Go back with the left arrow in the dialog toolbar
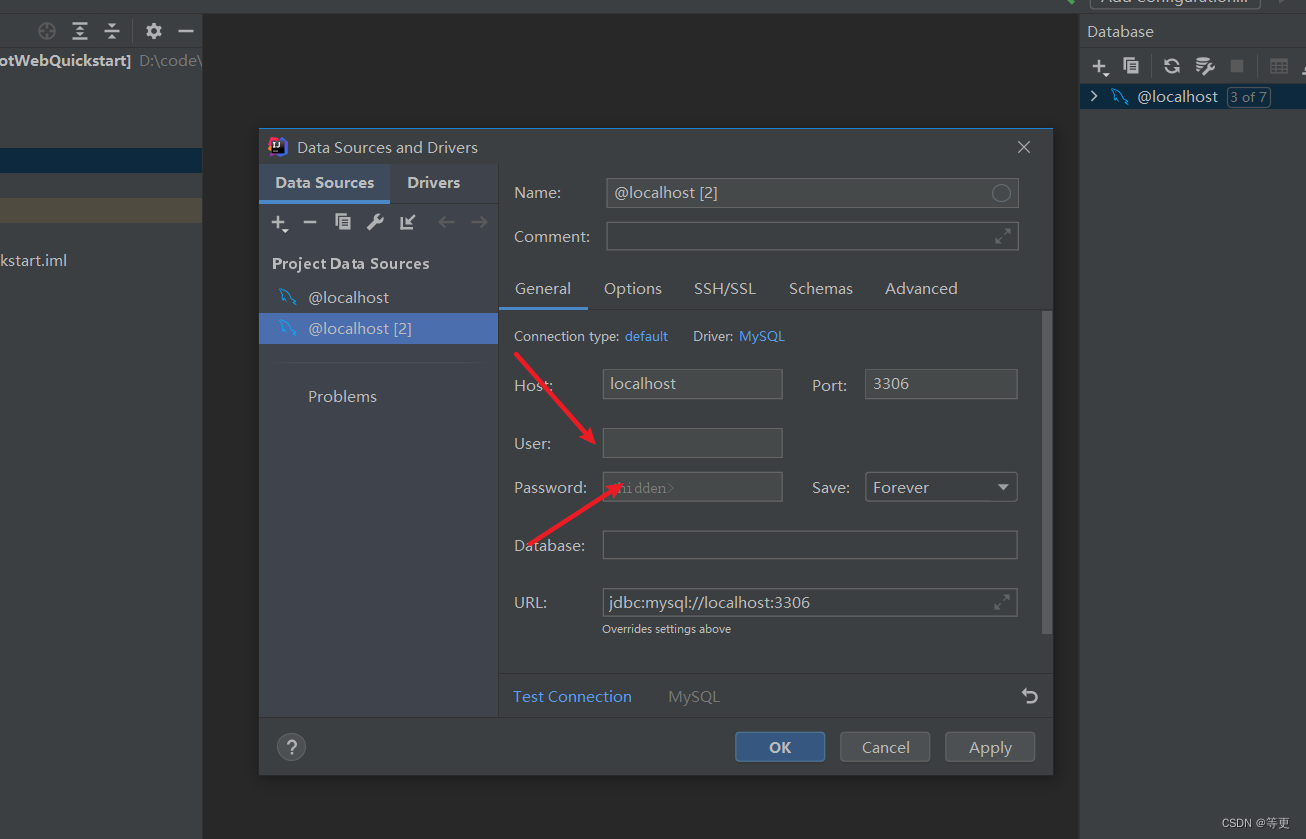Screen dimensions: 1306x839 [x=446, y=222]
